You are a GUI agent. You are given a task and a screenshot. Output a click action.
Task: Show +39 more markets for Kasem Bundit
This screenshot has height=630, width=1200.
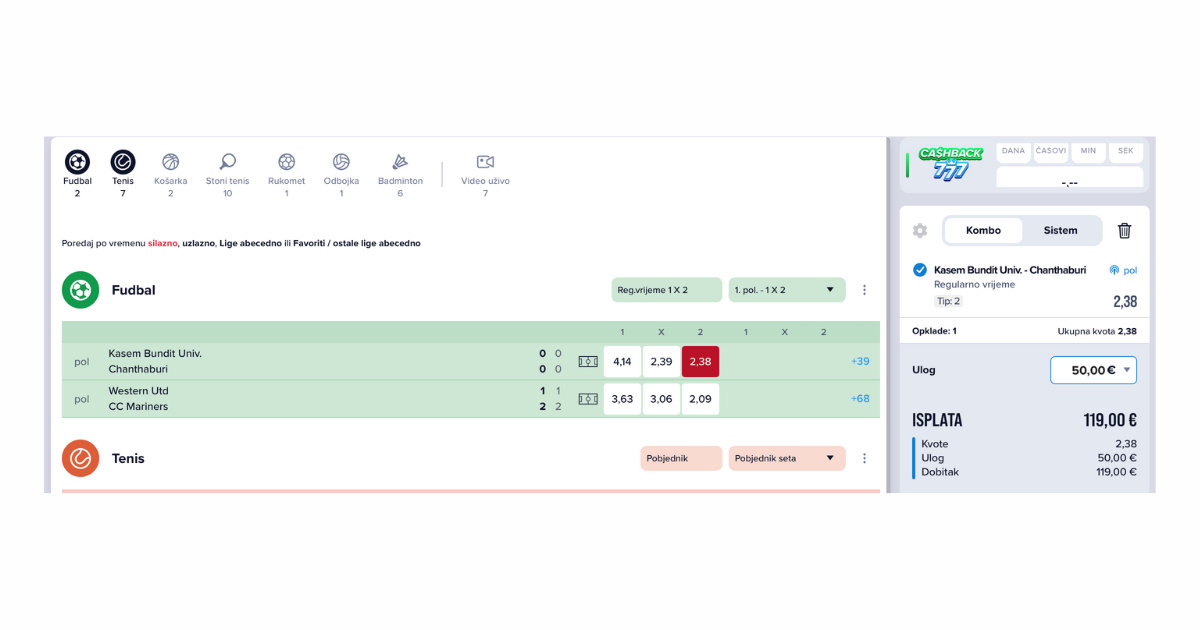(860, 362)
